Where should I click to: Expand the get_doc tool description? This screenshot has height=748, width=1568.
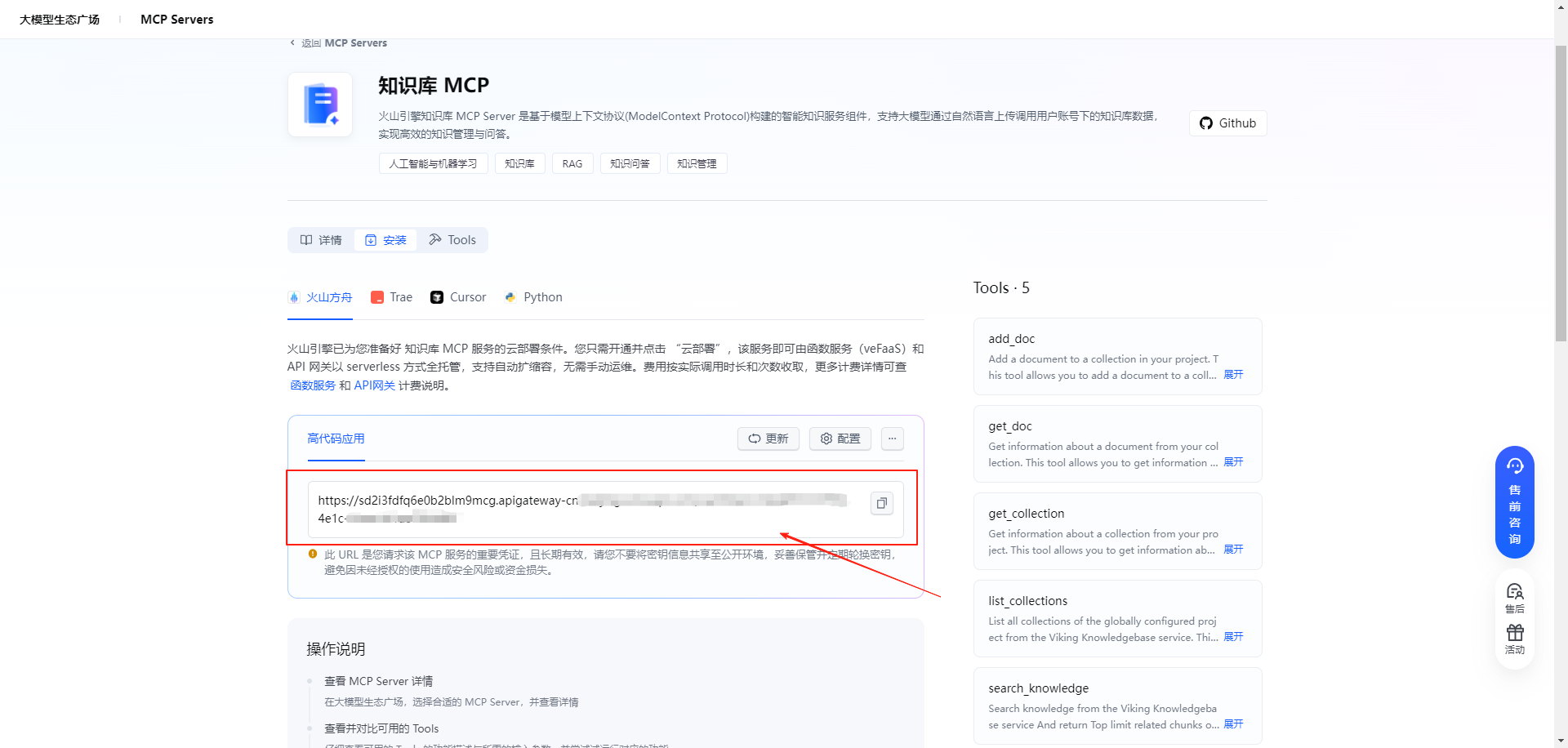pyautogui.click(x=1233, y=462)
